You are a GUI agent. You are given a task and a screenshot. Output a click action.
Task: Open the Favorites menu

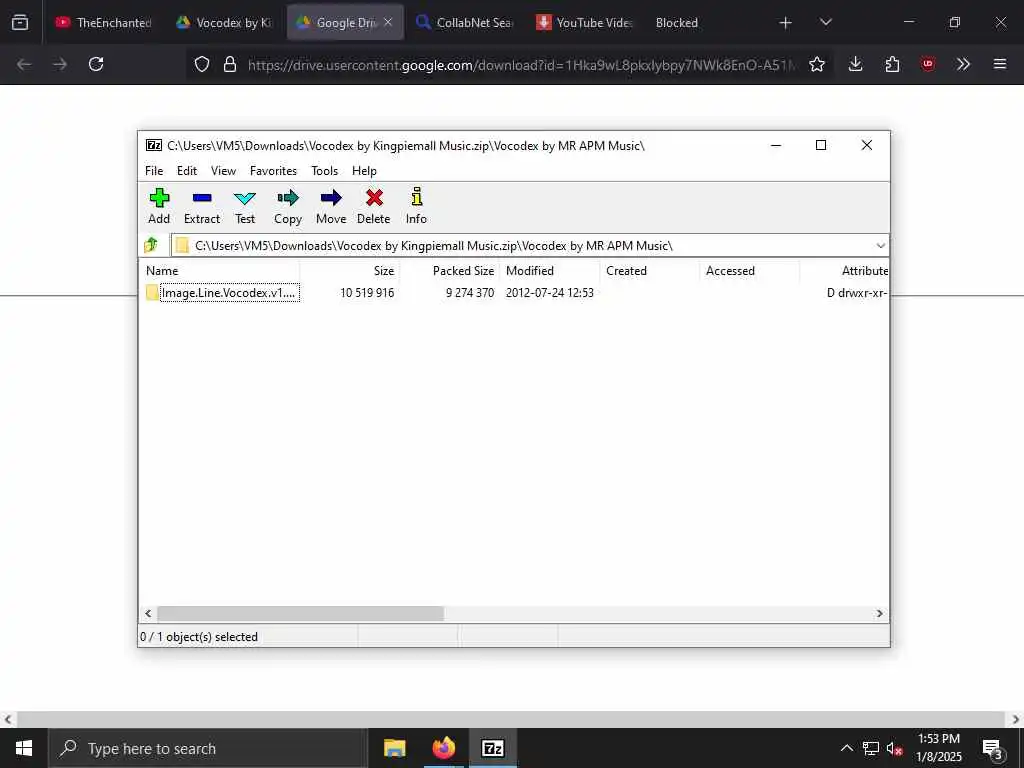(x=273, y=170)
